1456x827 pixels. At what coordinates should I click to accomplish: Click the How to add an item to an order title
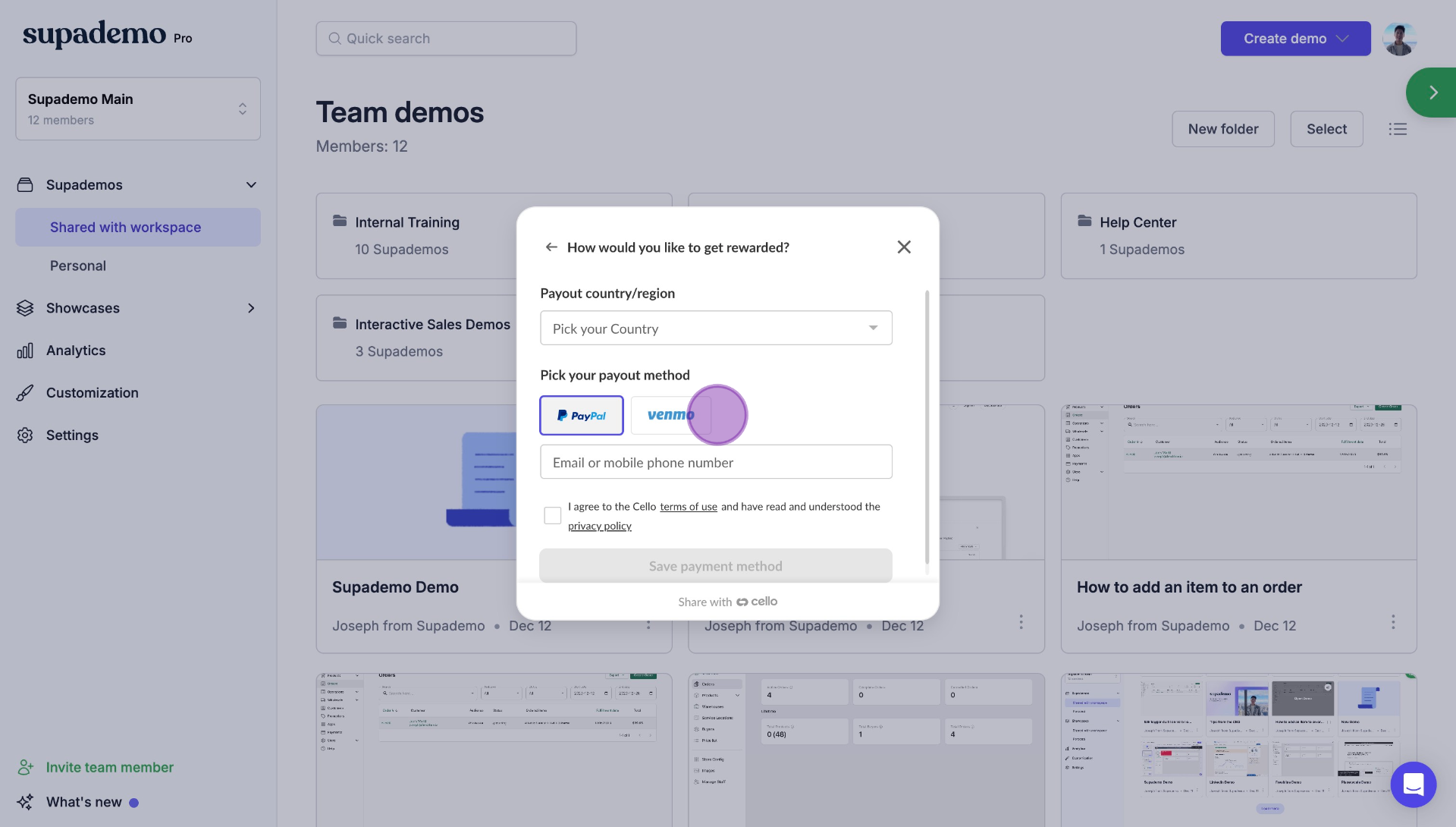1189,587
